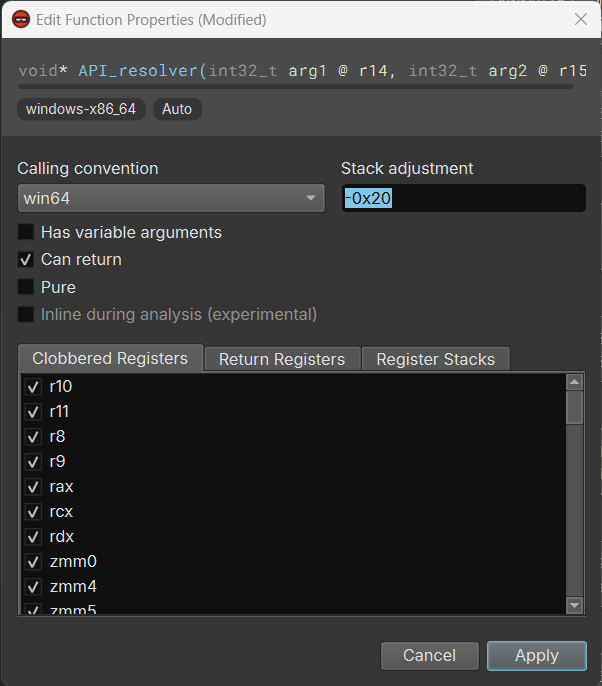Screen dimensions: 602x686
Task: Click the Cancel button
Action: (430, 656)
